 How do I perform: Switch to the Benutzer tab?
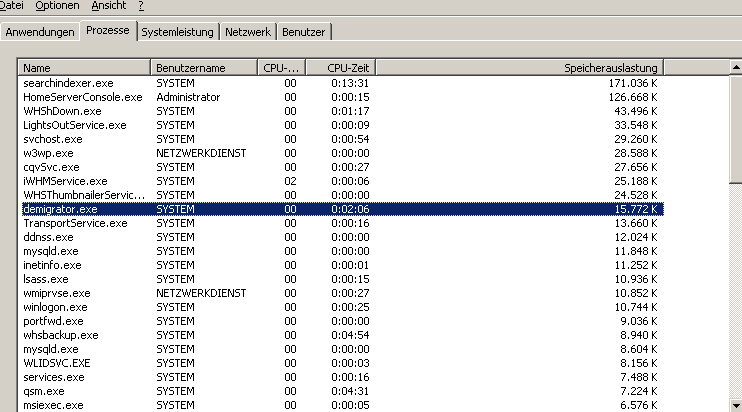tap(303, 32)
